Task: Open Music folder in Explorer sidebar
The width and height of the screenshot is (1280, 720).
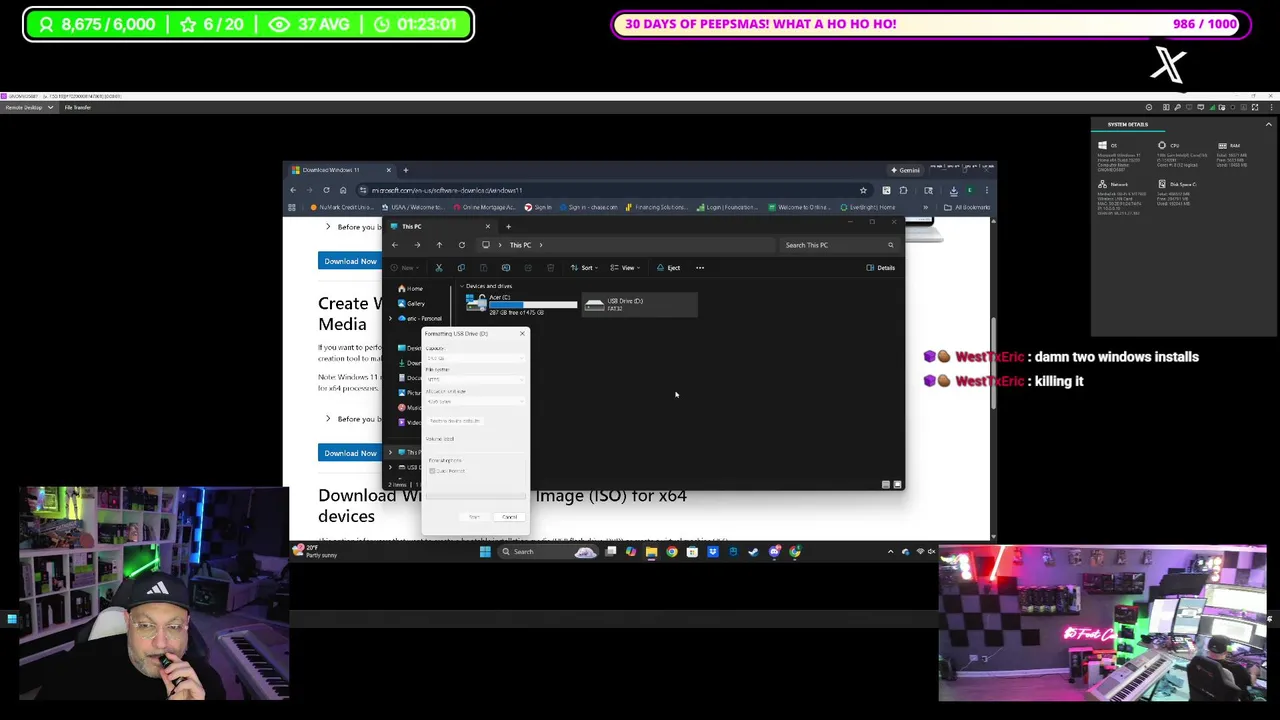Action: (410, 407)
